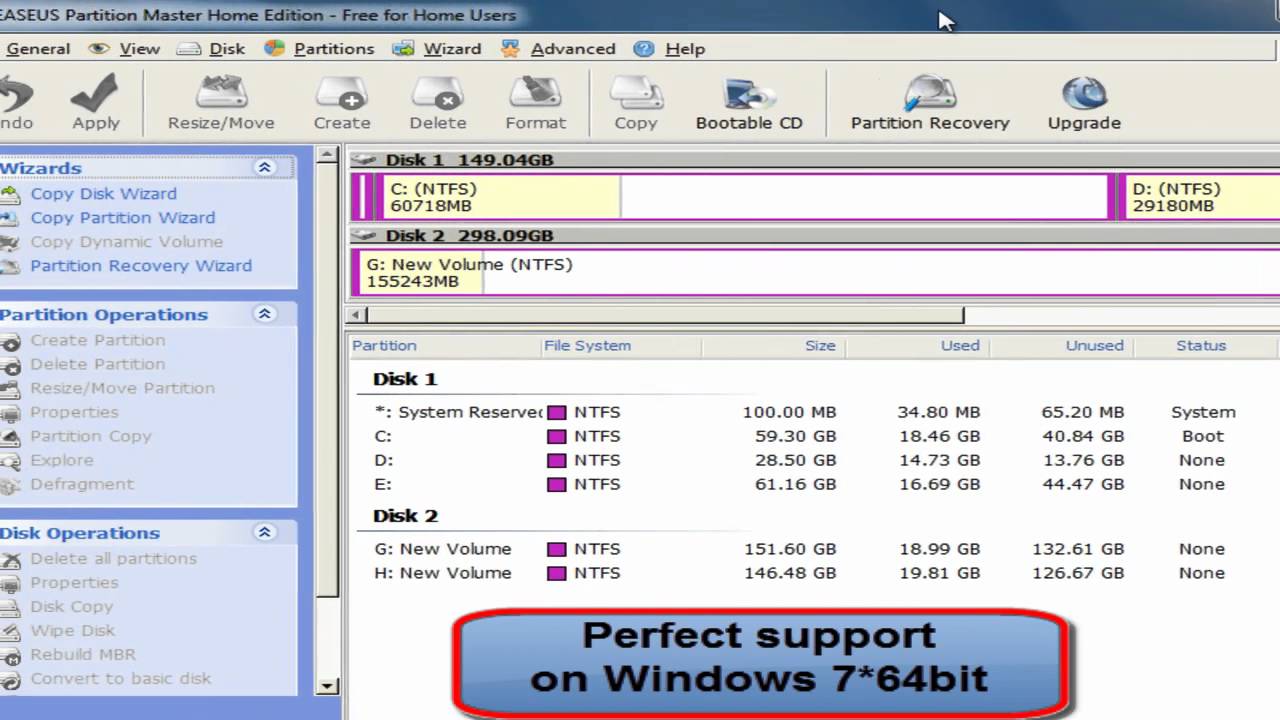1280x720 pixels.
Task: Sort by the Partition column header
Action: 443,345
